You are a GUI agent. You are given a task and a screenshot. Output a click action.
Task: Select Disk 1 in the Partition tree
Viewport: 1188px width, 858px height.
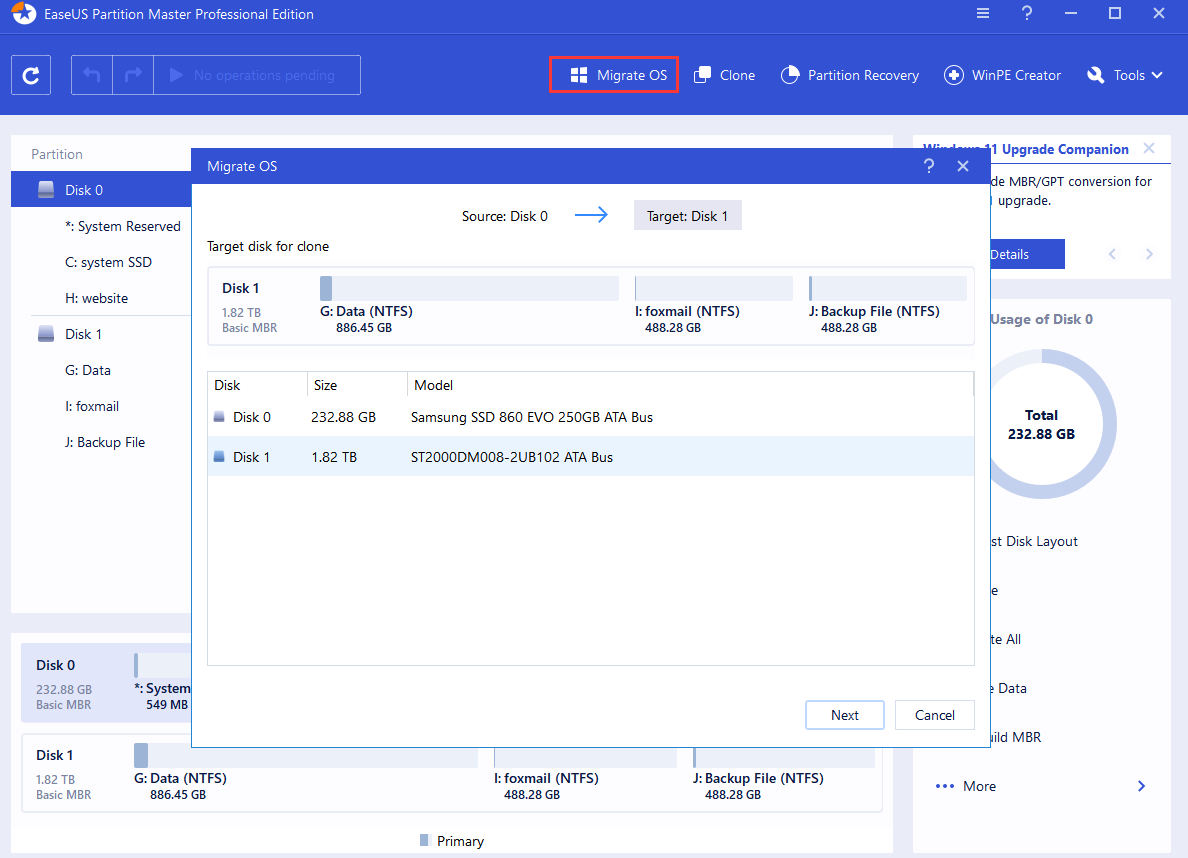[x=83, y=334]
